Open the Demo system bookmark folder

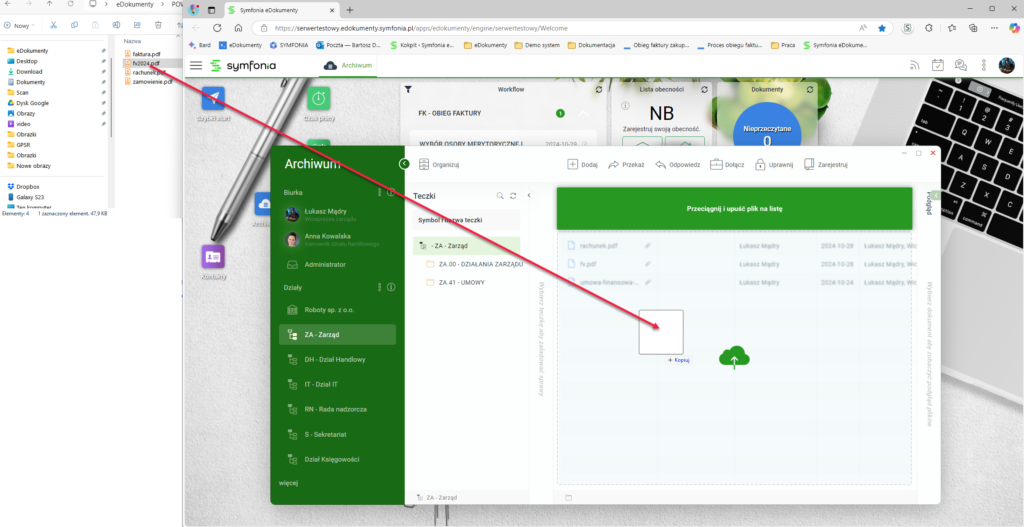pyautogui.click(x=537, y=46)
